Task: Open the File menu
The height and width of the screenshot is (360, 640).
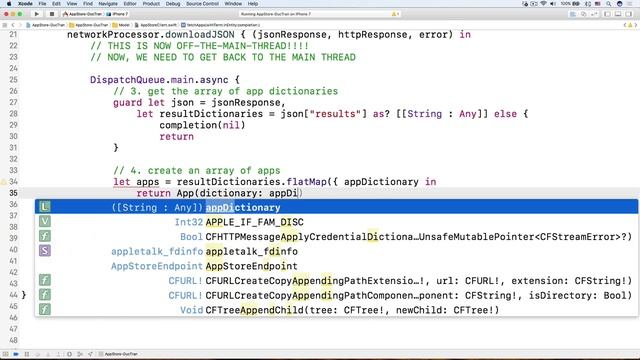Action: click(x=42, y=4)
